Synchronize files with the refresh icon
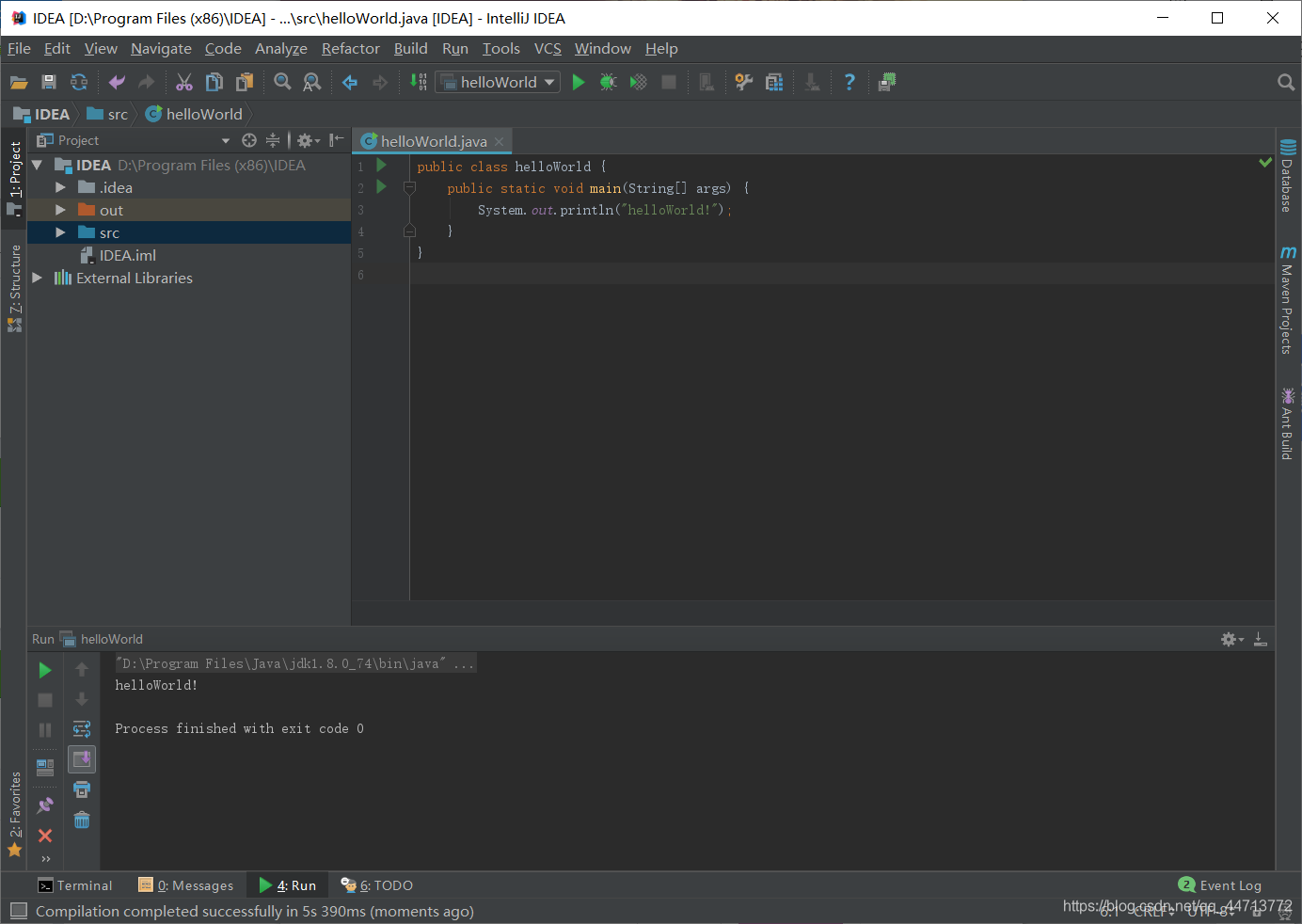Image resolution: width=1302 pixels, height=924 pixels. click(79, 83)
